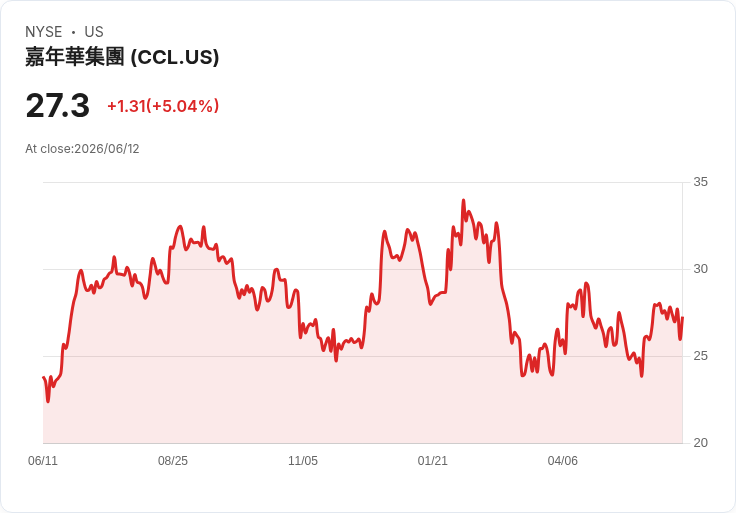The height and width of the screenshot is (513, 736).
Task: Click the price line's low after the 01/21 peak
Action: [523, 375]
